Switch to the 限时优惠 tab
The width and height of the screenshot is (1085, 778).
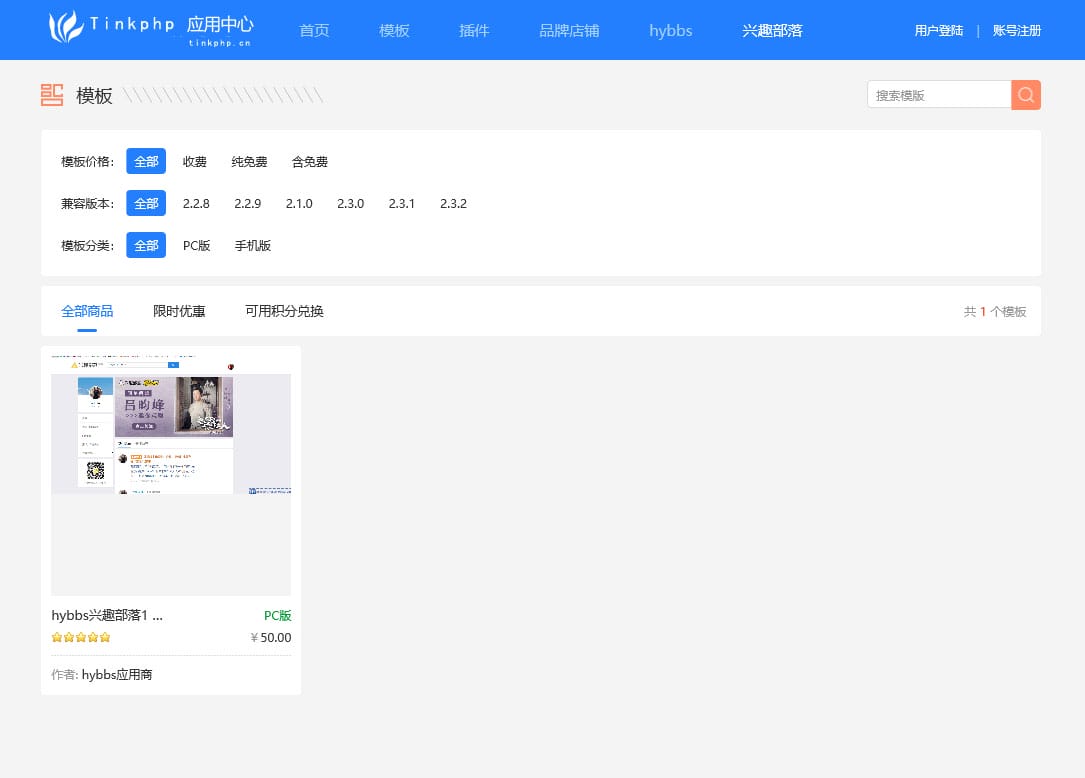tap(179, 311)
